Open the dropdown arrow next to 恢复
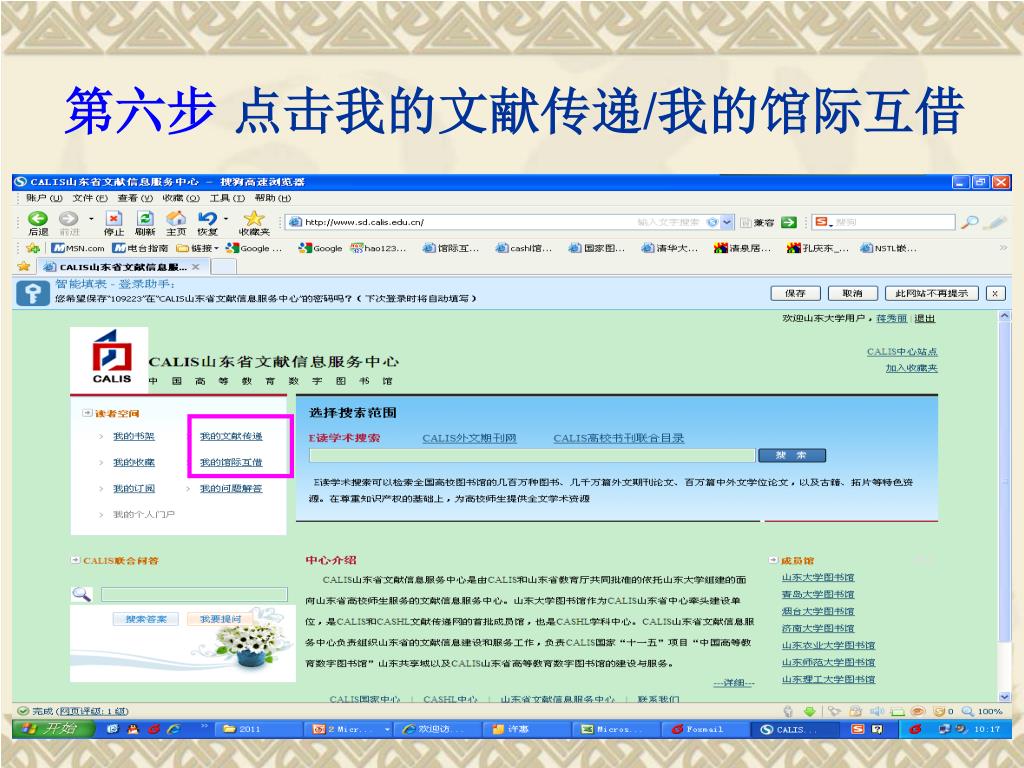The height and width of the screenshot is (768, 1024). 226,218
